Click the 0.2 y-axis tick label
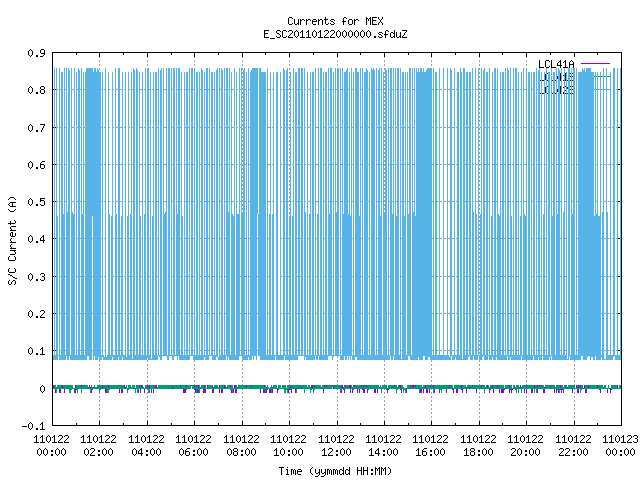Viewport: 640px width, 480px height. pos(36,314)
